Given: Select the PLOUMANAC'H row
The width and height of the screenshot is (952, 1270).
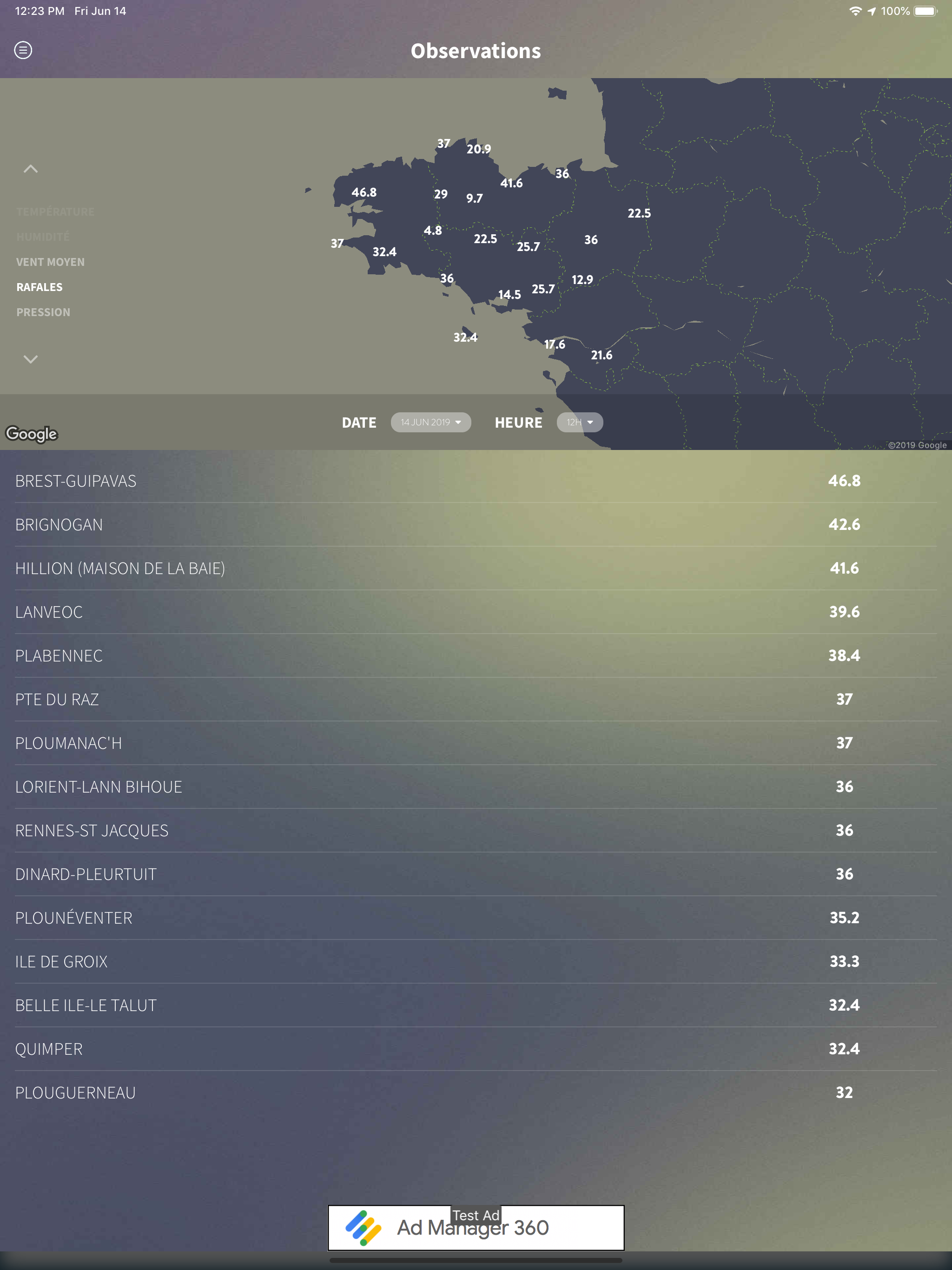Looking at the screenshot, I should click(476, 743).
